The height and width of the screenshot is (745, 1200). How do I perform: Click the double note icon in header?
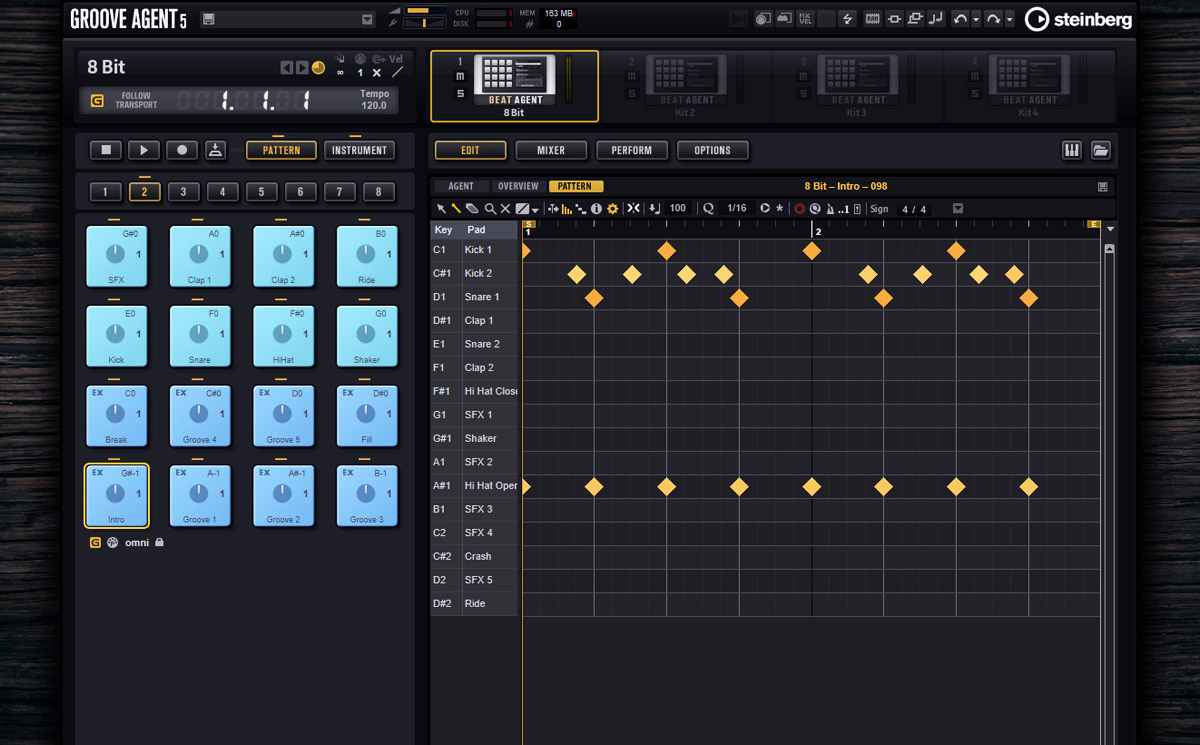tap(936, 18)
